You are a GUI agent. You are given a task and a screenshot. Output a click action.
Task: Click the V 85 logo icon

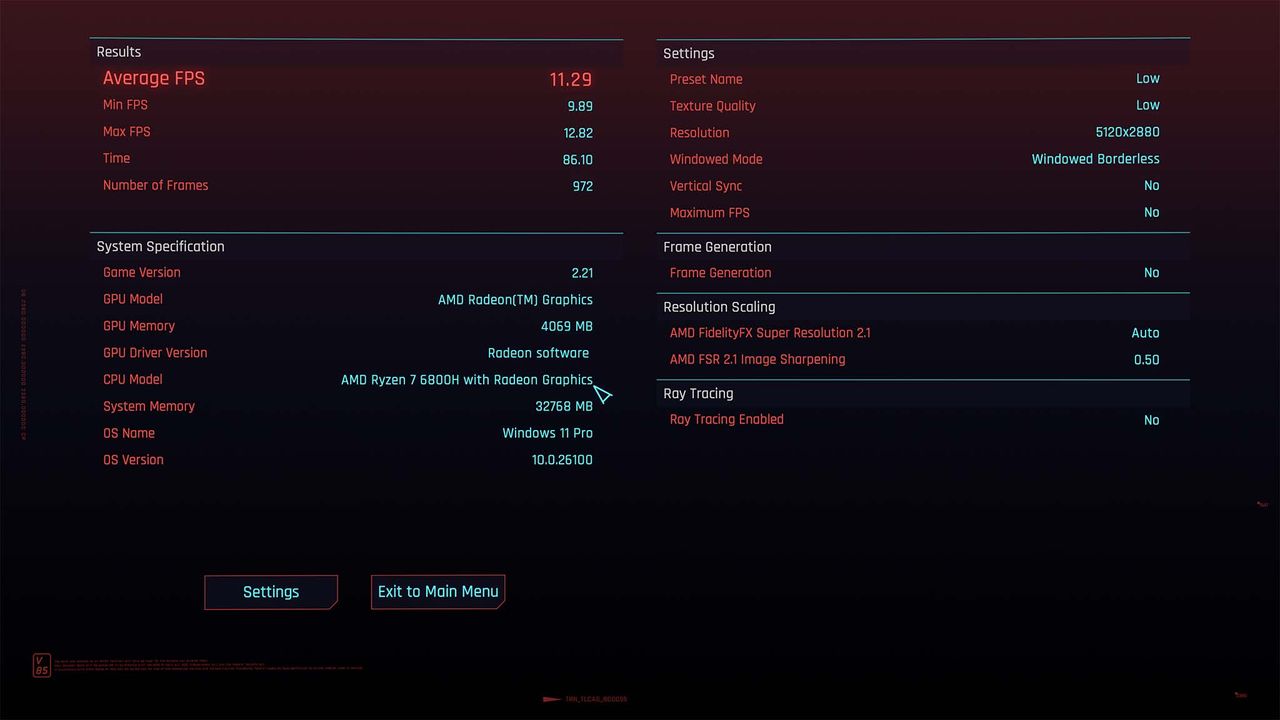(x=41, y=665)
